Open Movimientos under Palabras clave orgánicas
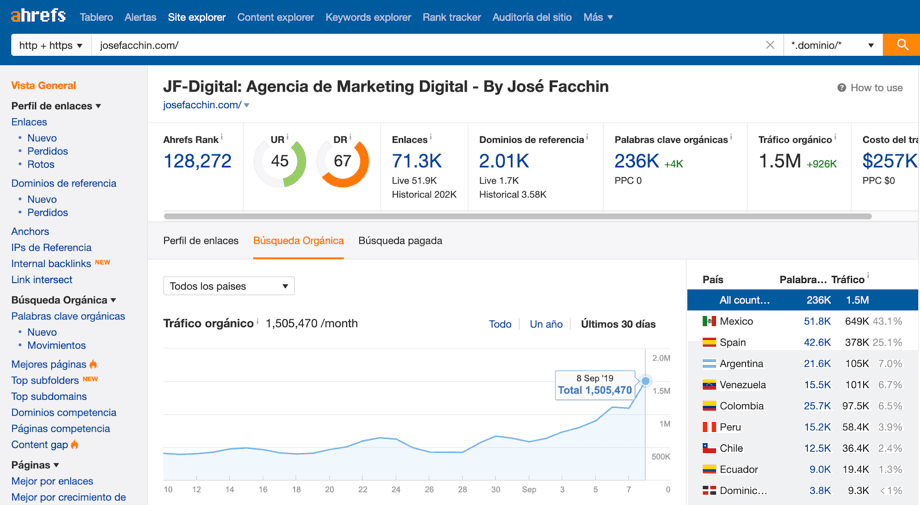The width and height of the screenshot is (920, 505). pos(56,345)
